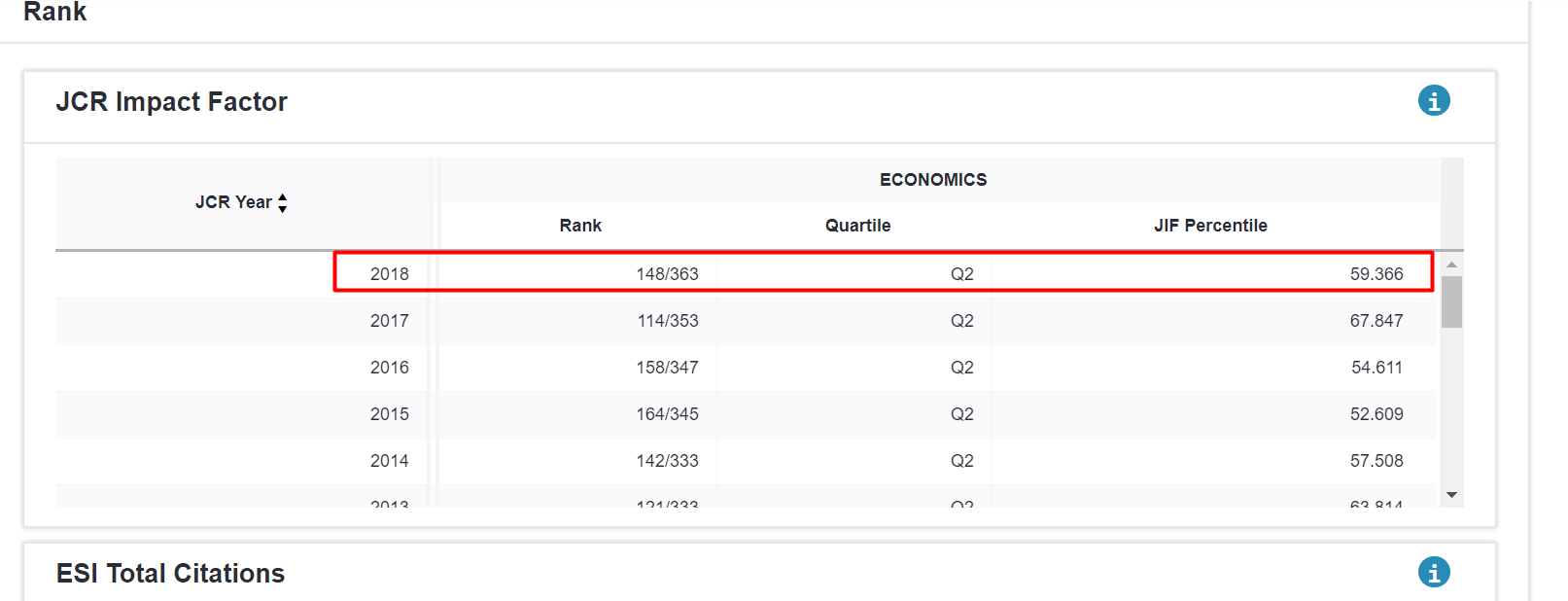Select the Rank column header
The height and width of the screenshot is (601, 1568).
(580, 226)
